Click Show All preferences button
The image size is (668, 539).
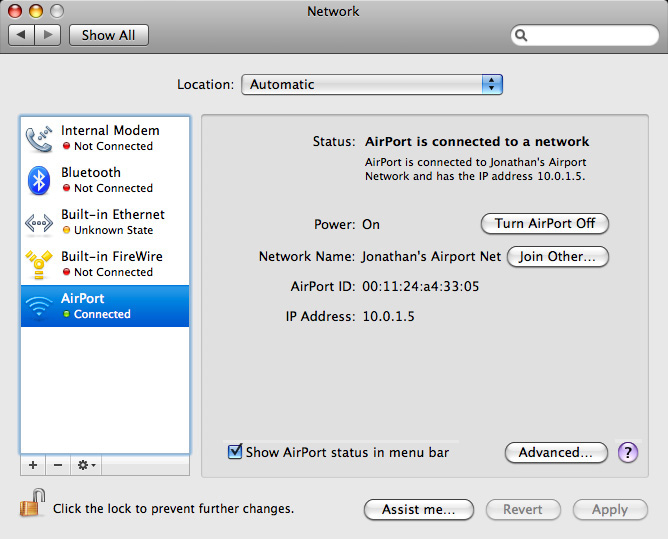point(109,35)
